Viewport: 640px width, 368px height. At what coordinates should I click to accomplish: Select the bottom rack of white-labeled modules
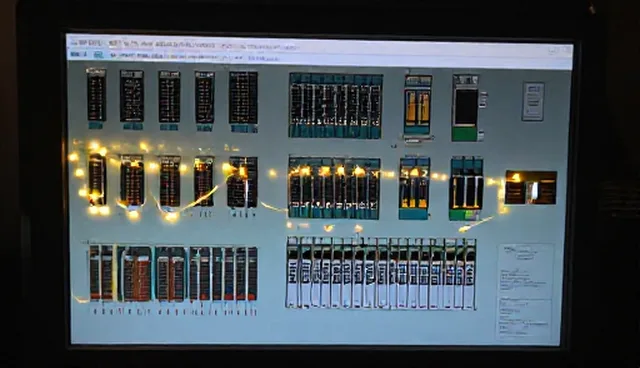[381, 273]
